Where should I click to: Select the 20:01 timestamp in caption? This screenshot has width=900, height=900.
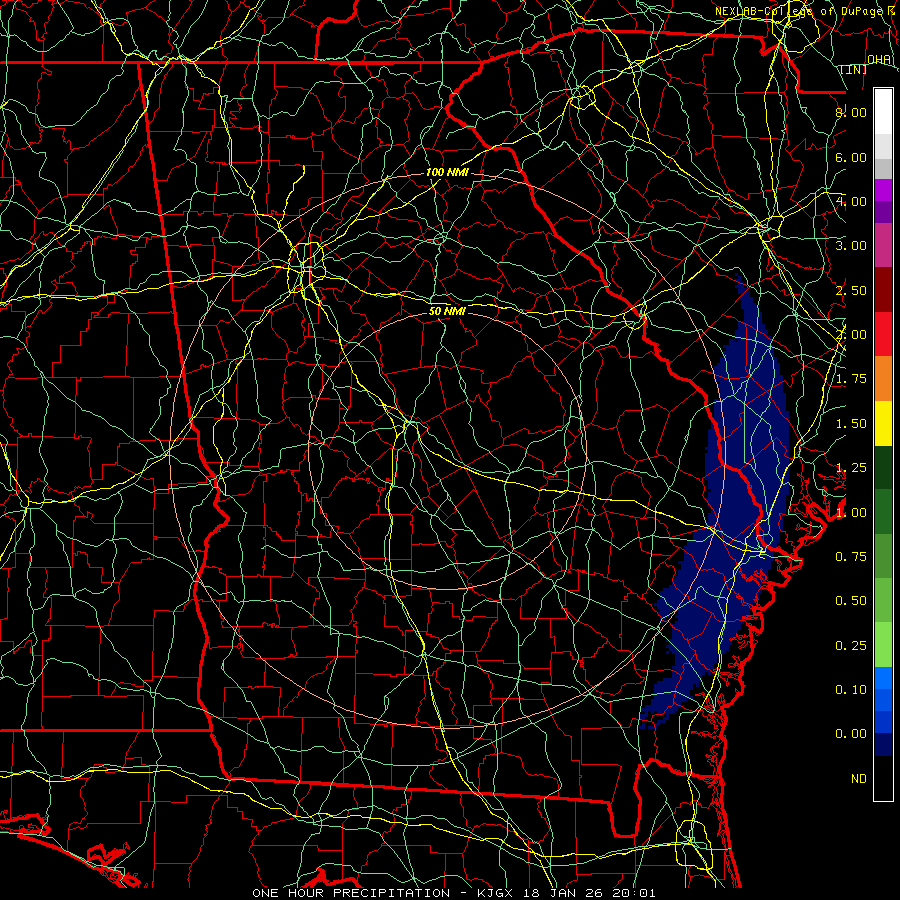pyautogui.click(x=634, y=893)
